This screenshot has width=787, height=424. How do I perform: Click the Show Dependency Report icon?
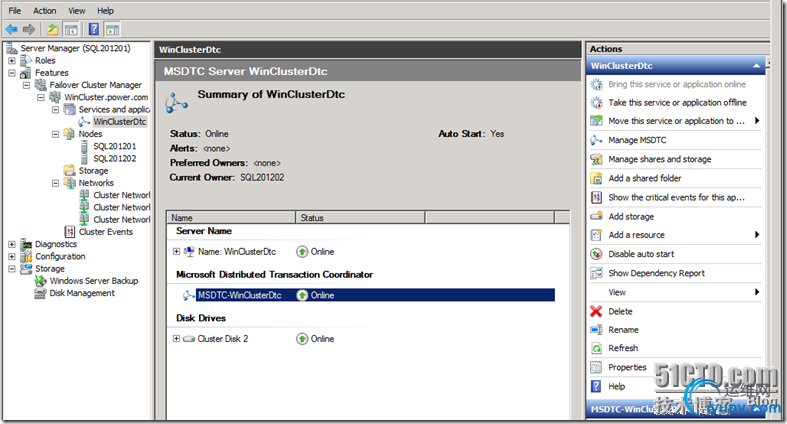tap(596, 273)
